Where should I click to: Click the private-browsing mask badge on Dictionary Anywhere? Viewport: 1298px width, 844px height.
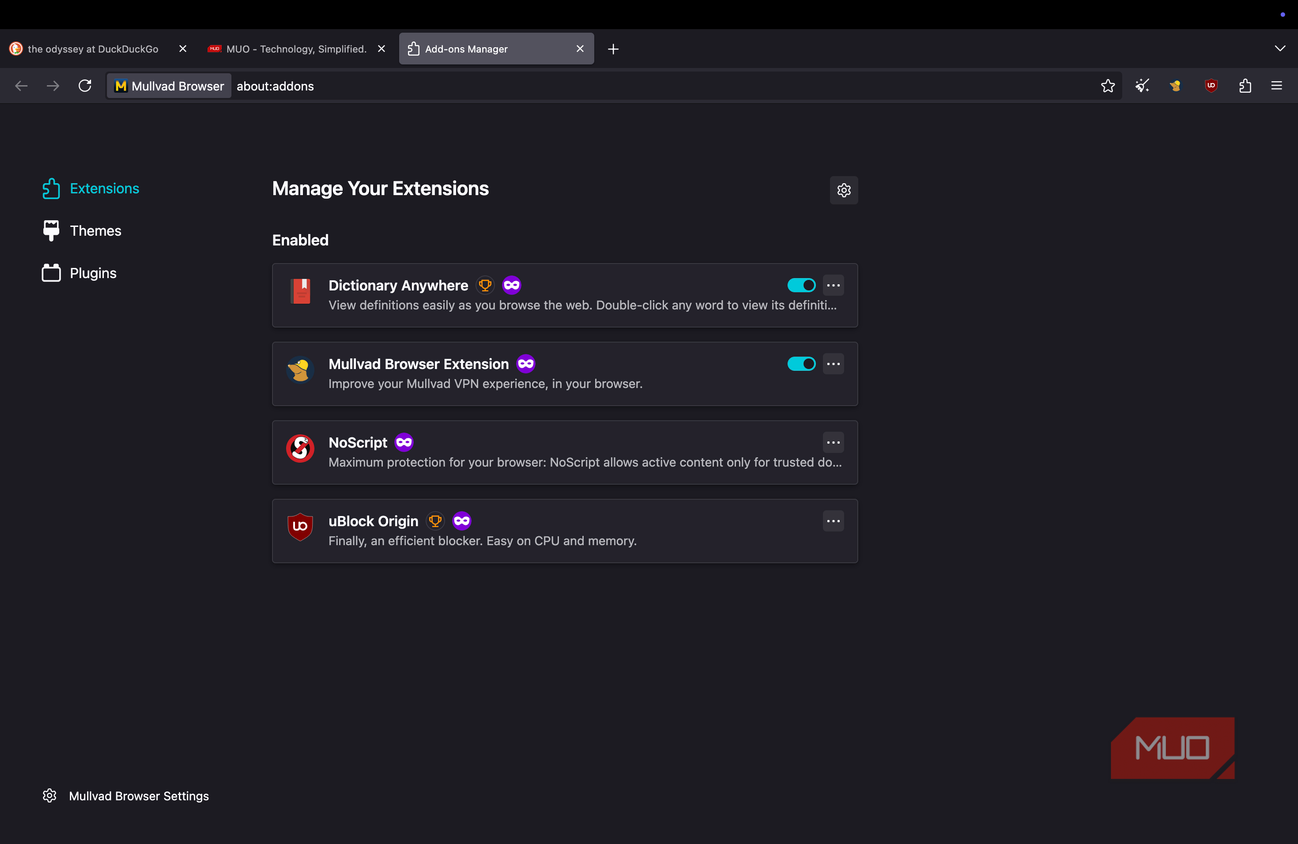[x=512, y=285]
